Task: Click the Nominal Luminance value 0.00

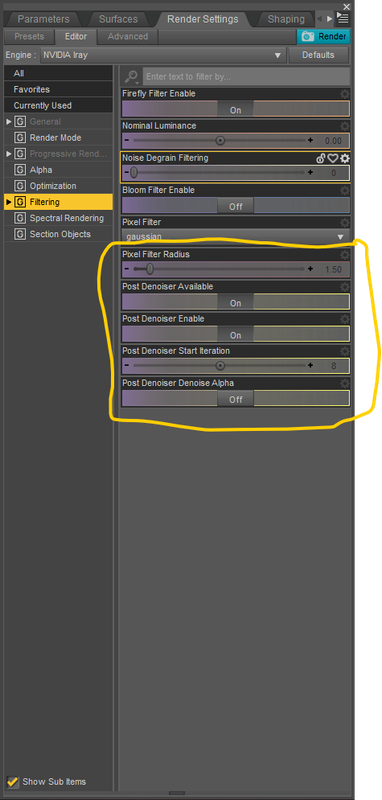Action: (x=333, y=141)
